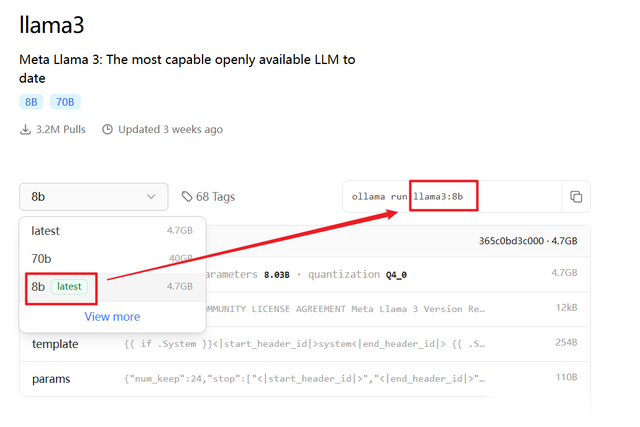This screenshot has height=427, width=640.
Task: Click the Meta Llama 3 description text
Action: pos(187,69)
